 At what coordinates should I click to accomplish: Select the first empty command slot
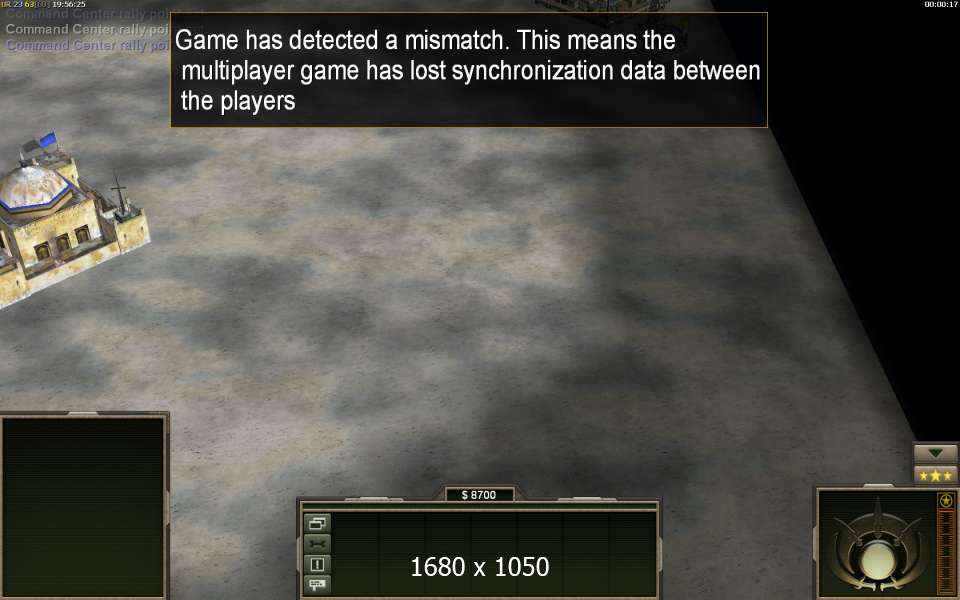(x=356, y=554)
